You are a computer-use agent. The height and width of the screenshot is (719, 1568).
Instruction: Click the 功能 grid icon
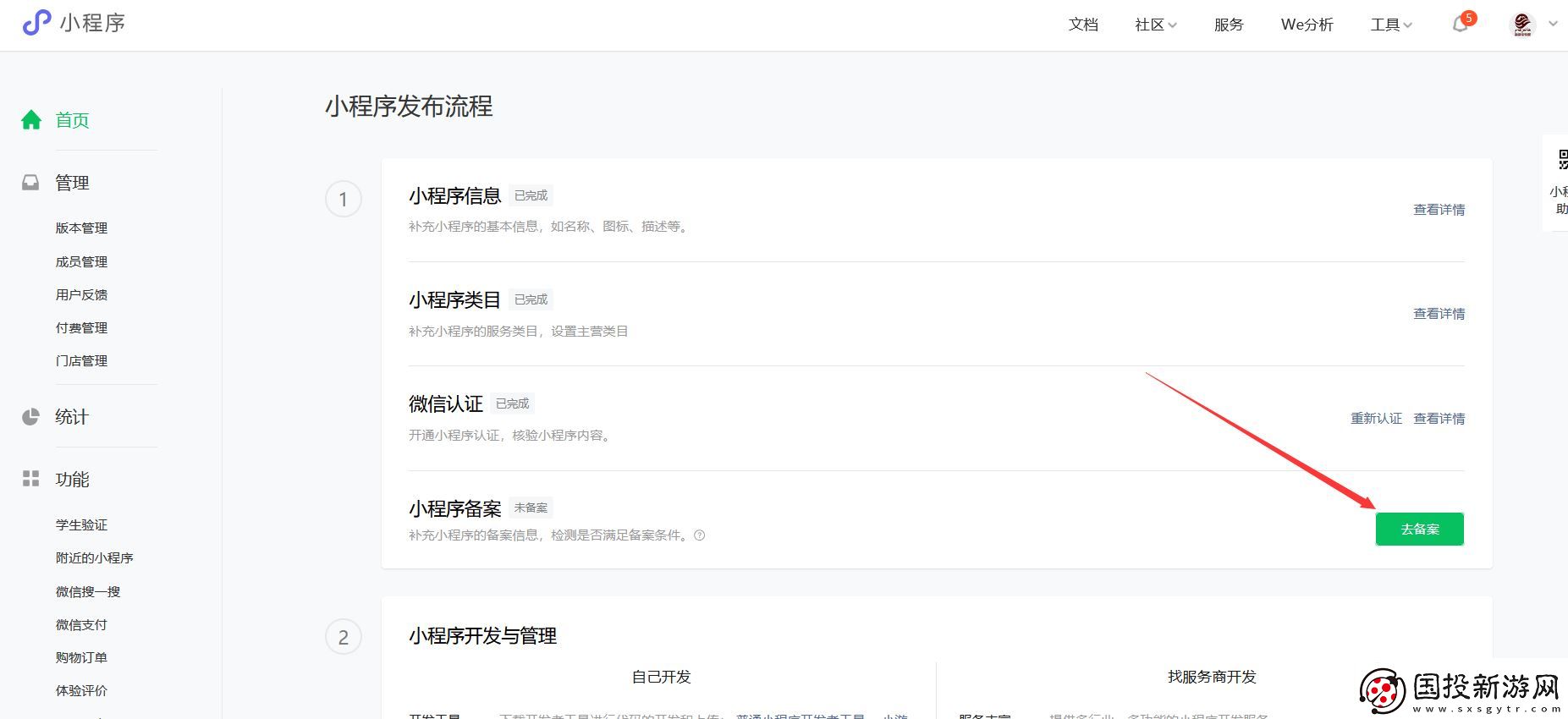[30, 480]
